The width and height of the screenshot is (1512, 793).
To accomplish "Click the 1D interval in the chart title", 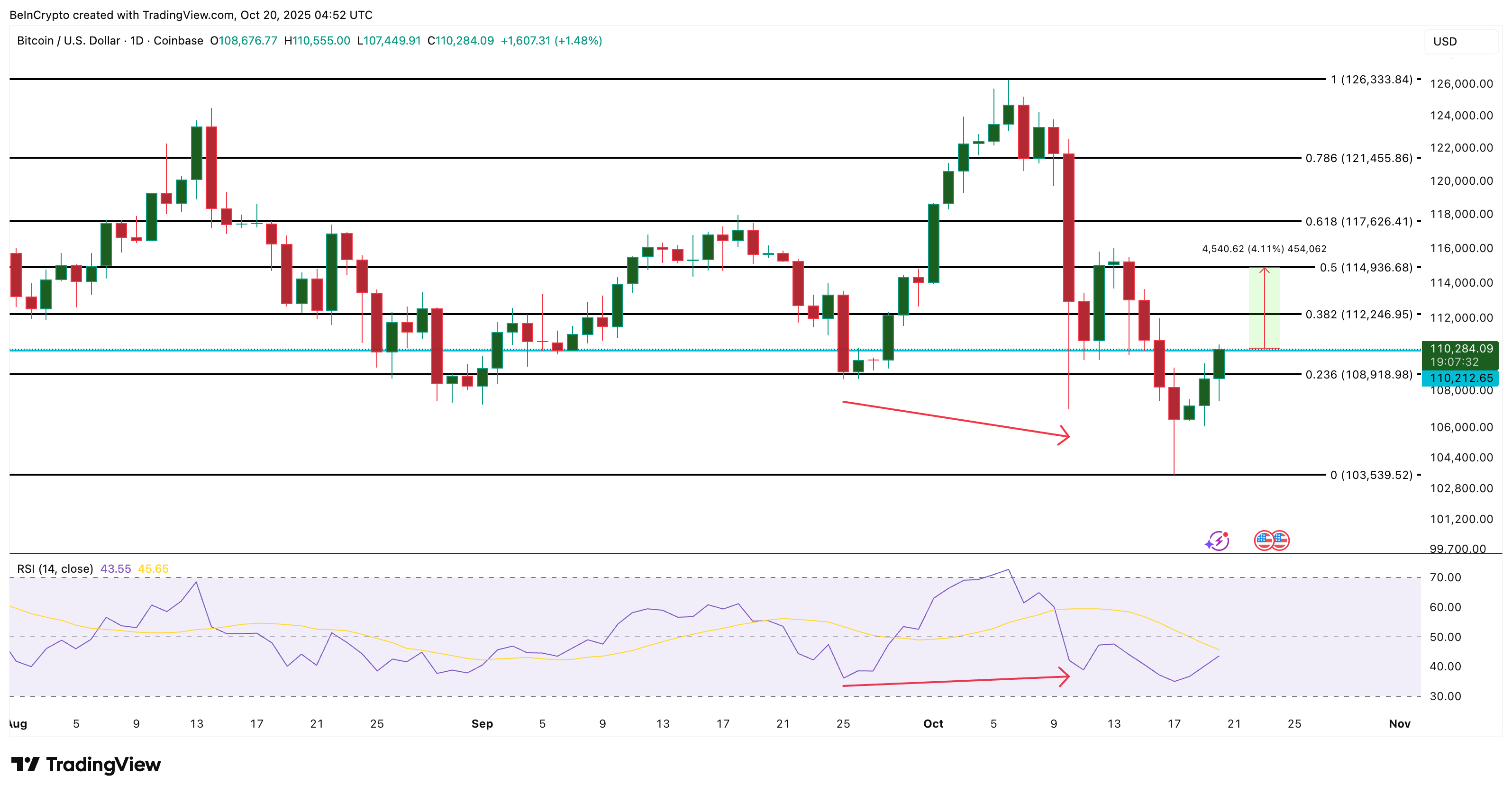I will pyautogui.click(x=137, y=41).
